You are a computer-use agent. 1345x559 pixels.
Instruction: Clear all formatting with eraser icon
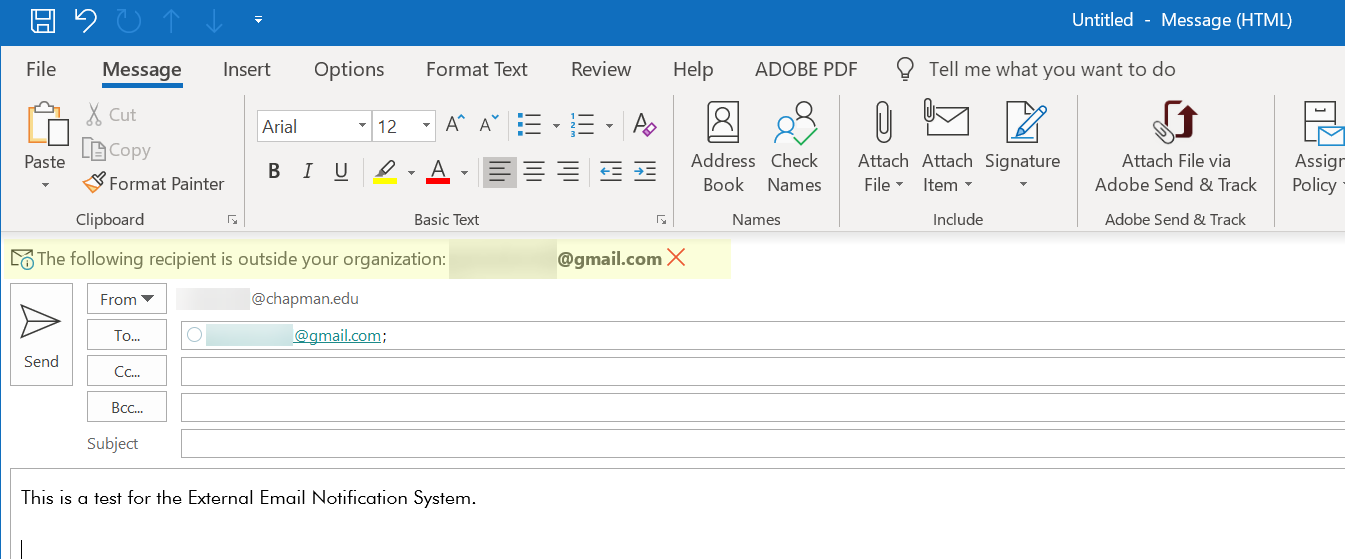pos(645,125)
